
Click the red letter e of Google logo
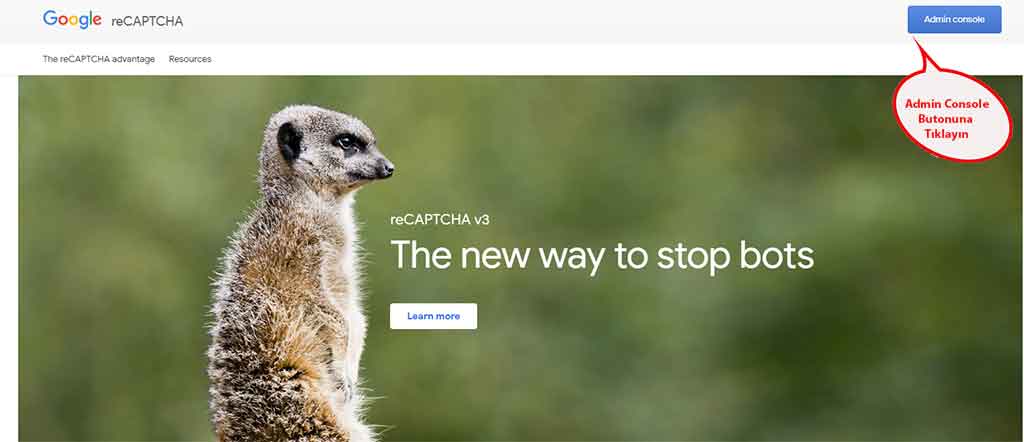[x=97, y=22]
